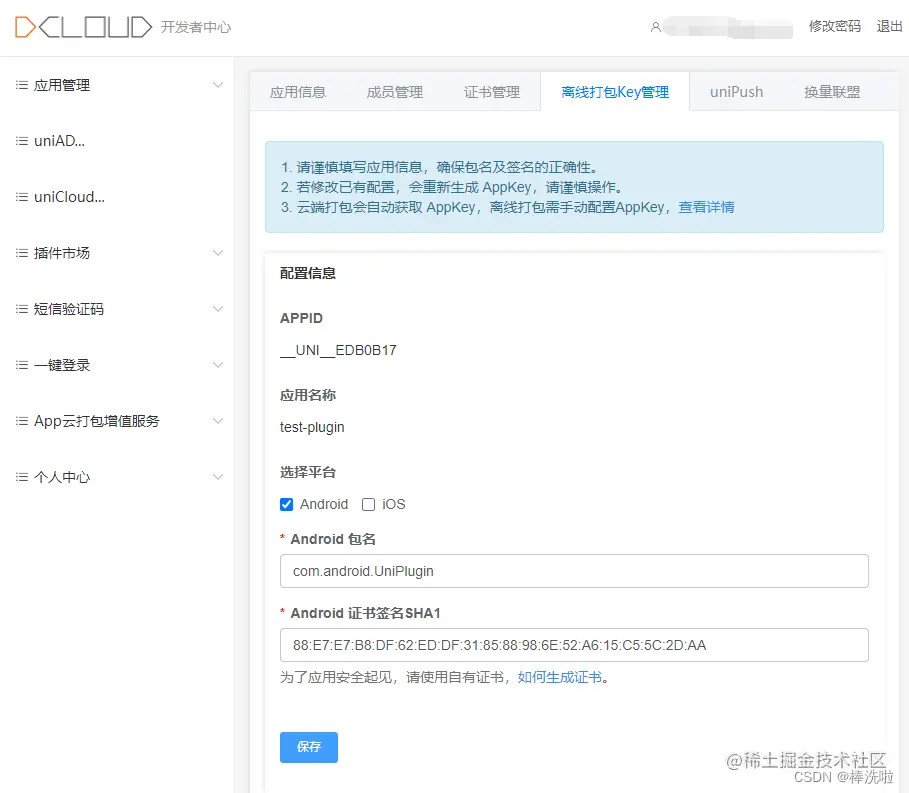Open the 换量联盟 tab
Screen dimensions: 909x793
point(832,92)
